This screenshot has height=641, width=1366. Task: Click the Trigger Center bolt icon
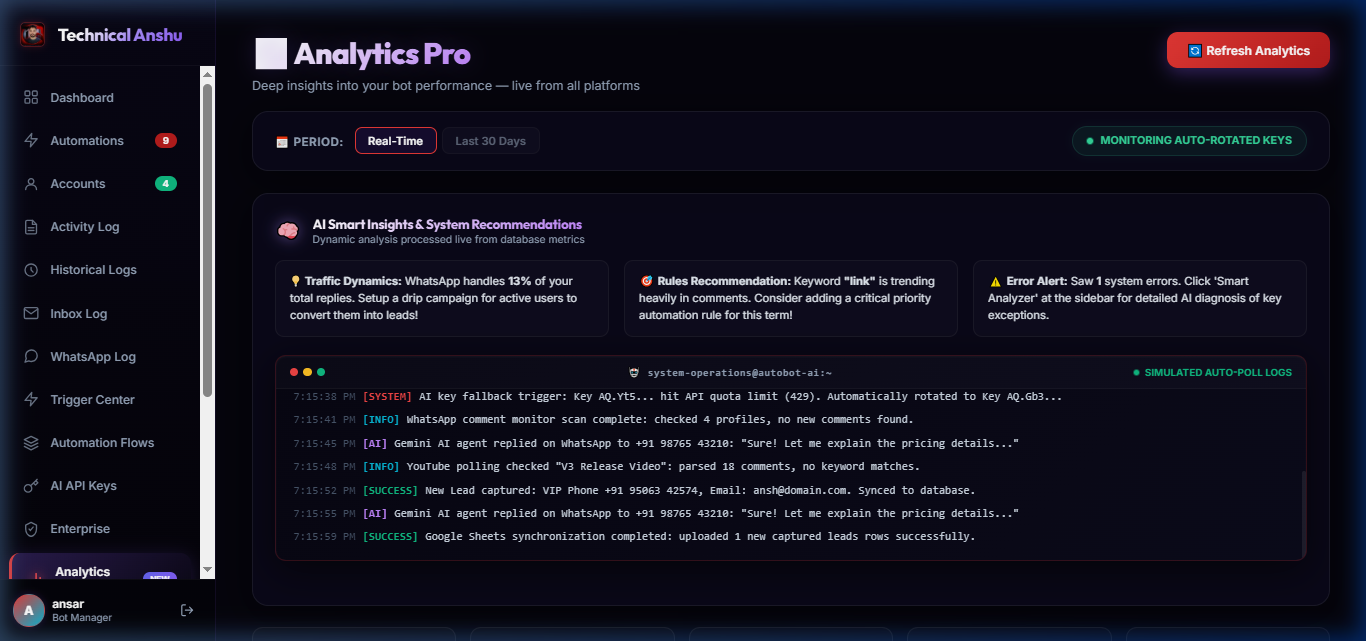pos(31,400)
